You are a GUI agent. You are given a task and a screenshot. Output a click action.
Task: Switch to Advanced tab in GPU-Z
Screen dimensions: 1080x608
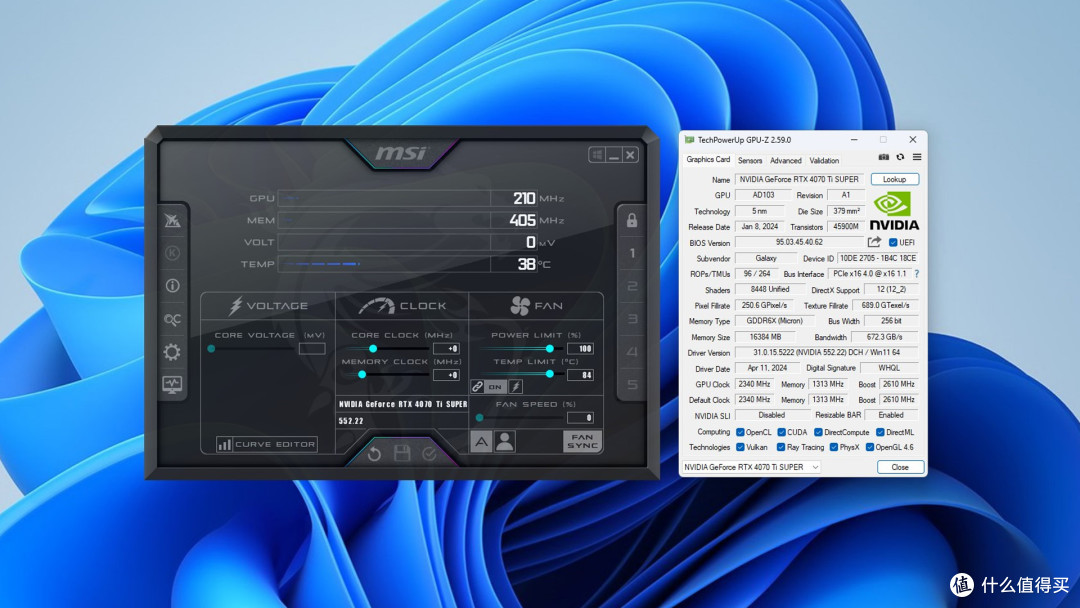point(786,160)
